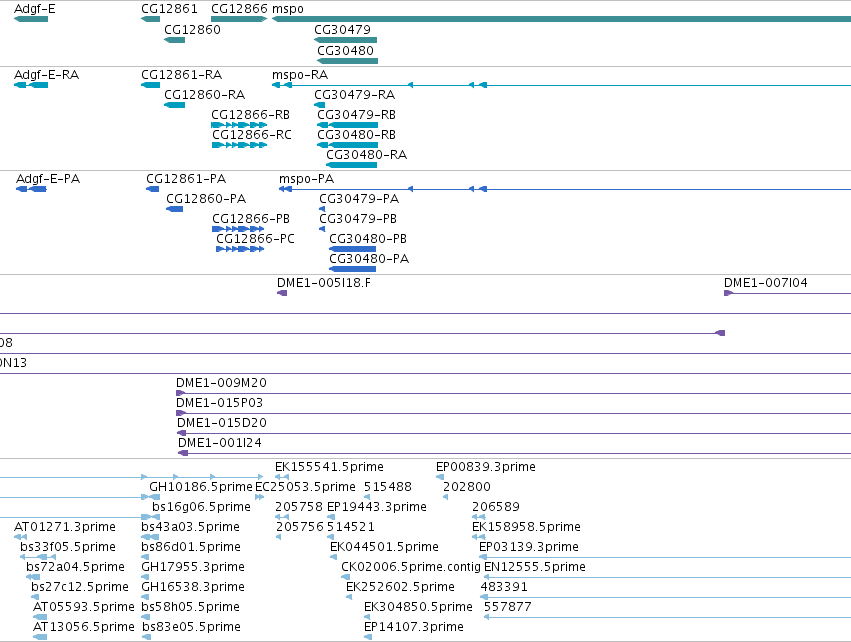This screenshot has height=642, width=851.
Task: Select the DME1-015P03 clone
Action: [x=513, y=414]
